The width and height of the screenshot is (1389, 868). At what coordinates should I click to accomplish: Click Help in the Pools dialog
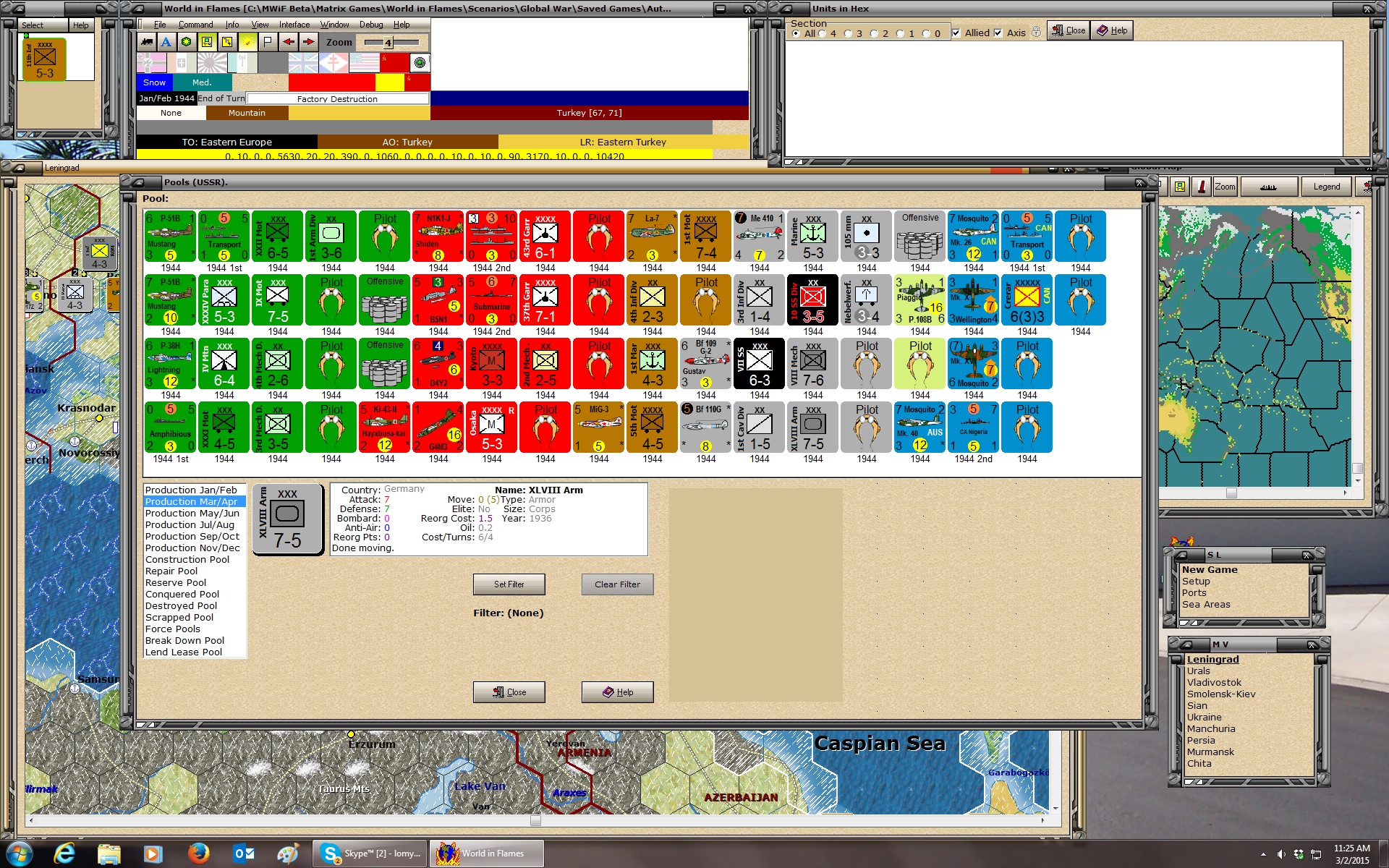[618, 692]
